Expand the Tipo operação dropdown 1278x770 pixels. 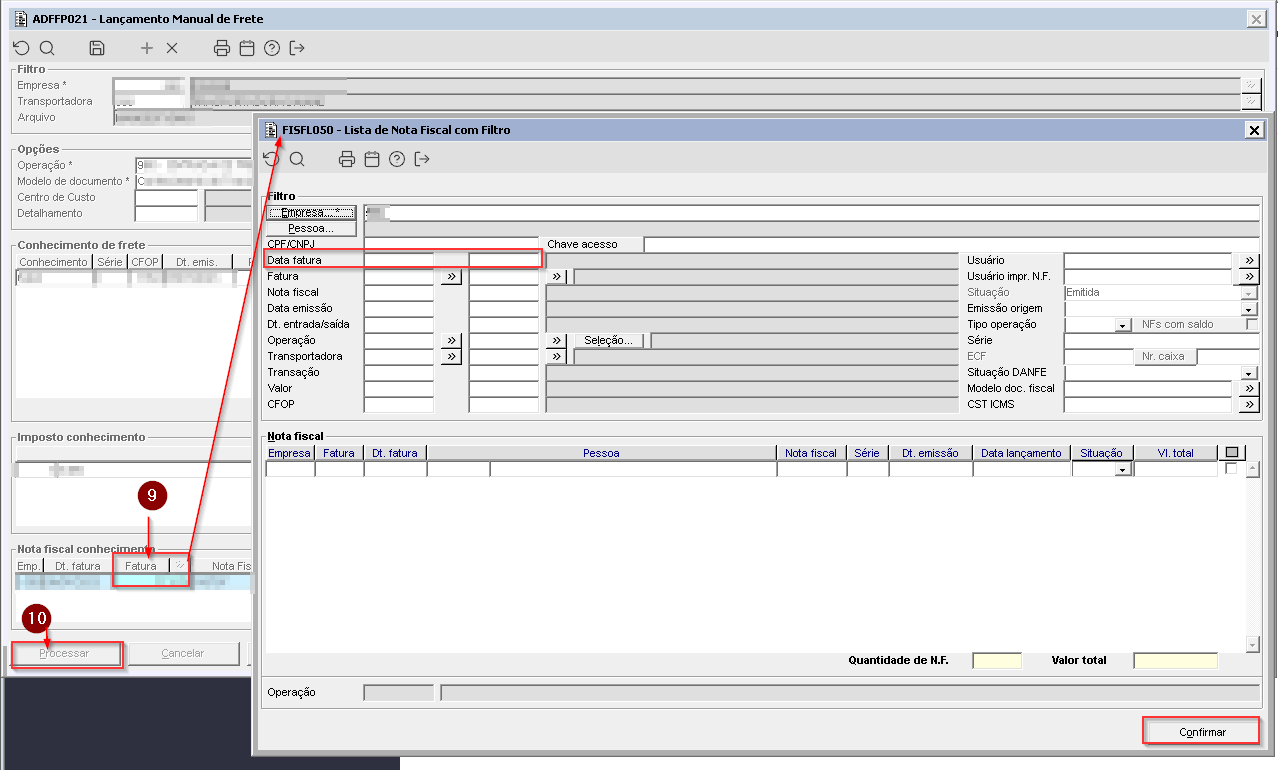point(1123,325)
